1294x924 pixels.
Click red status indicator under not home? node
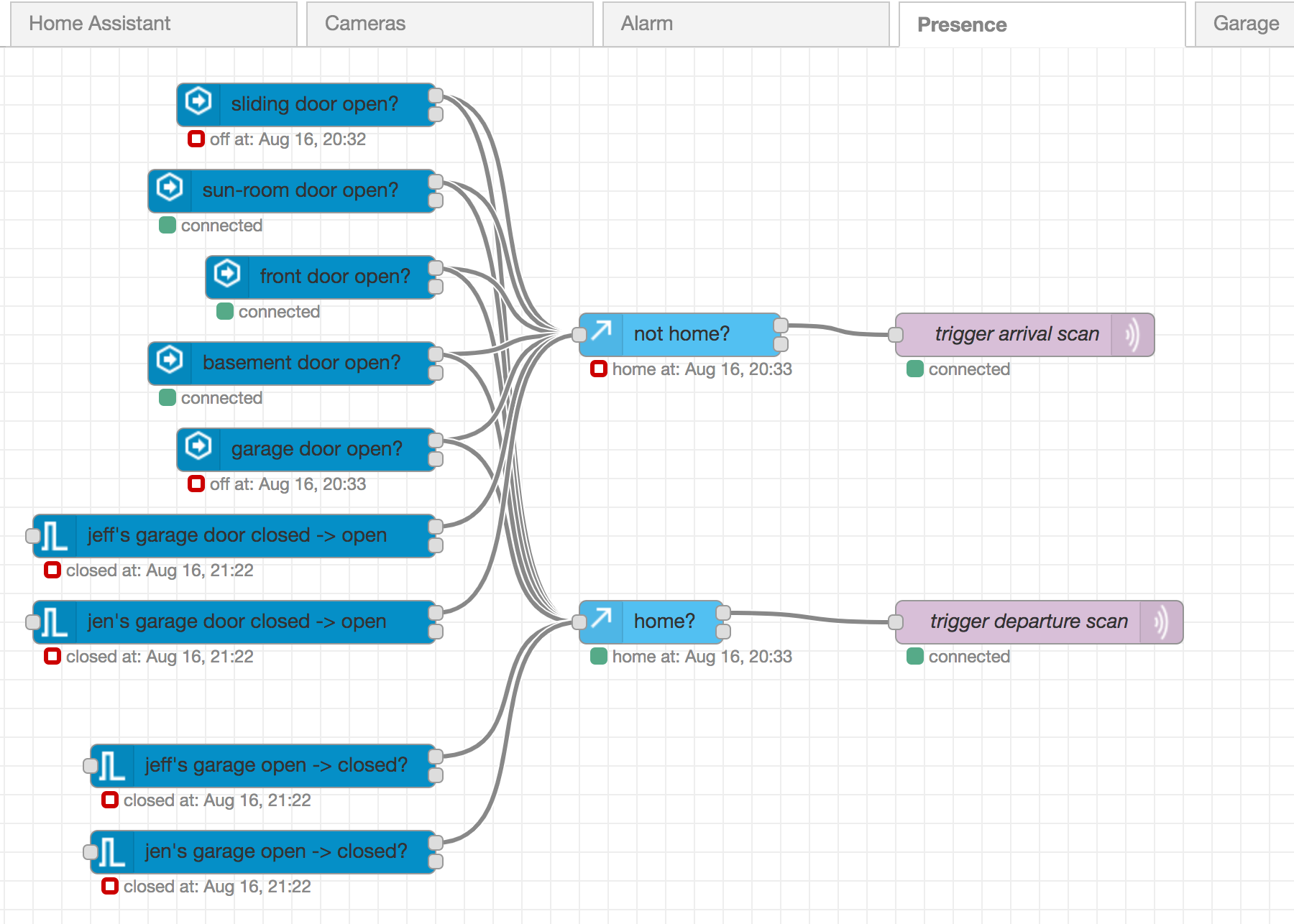[599, 369]
